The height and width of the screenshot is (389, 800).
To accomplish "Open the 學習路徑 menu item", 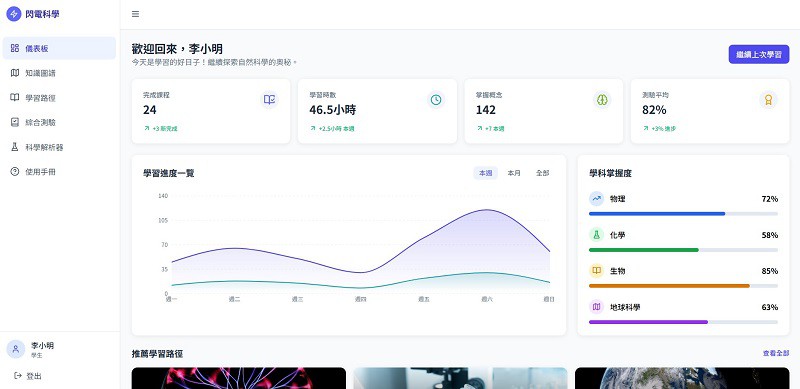I will click(59, 98).
